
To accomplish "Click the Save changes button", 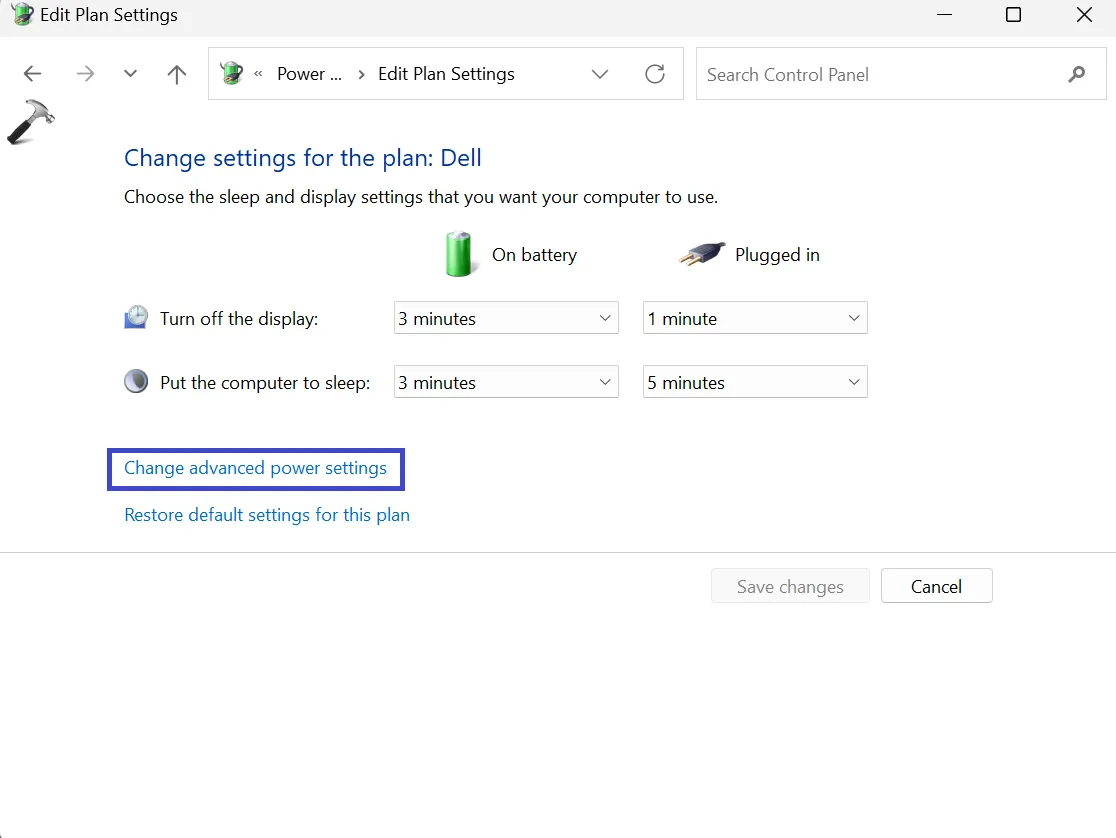I will [790, 587].
